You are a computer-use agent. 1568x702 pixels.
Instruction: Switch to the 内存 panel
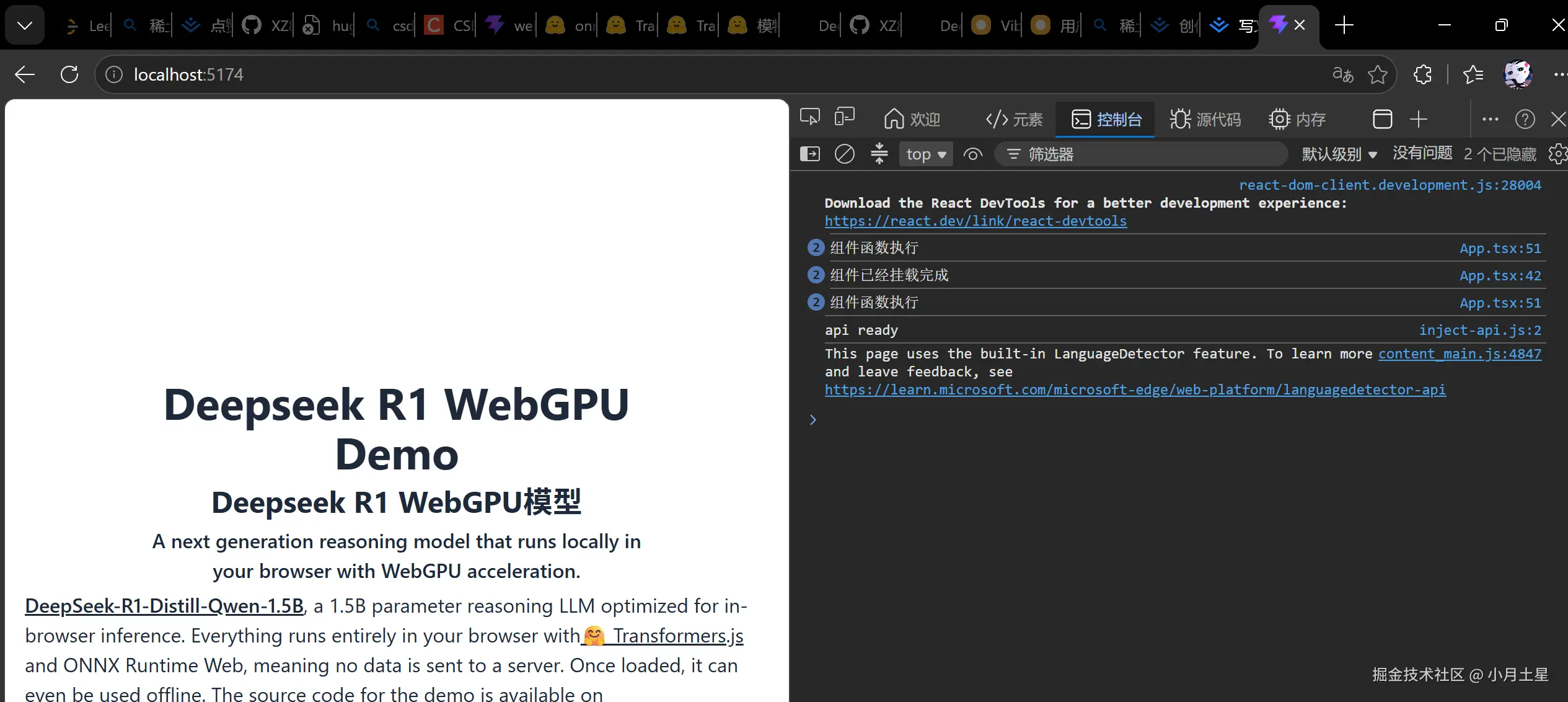[x=1297, y=119]
